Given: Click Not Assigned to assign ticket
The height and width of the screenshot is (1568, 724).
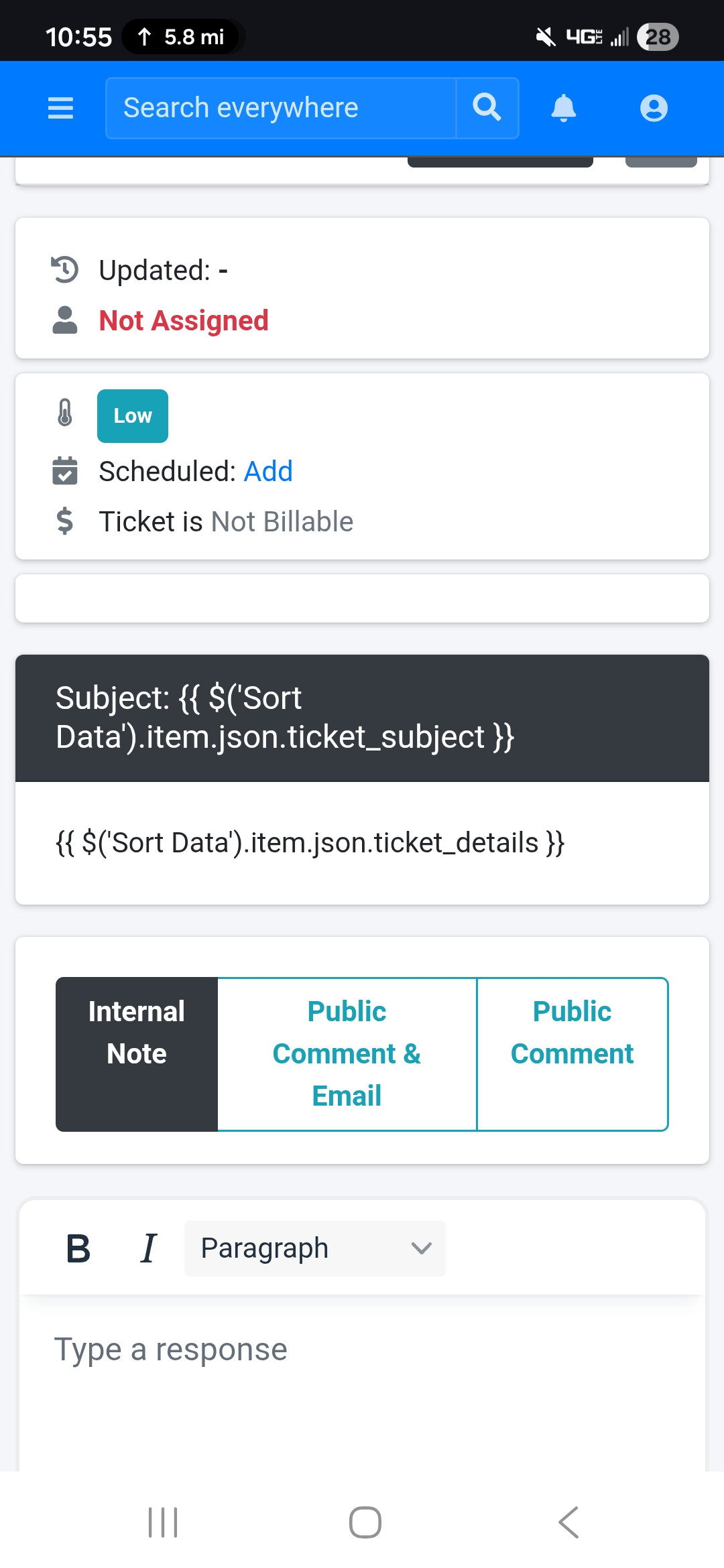Looking at the screenshot, I should click(x=184, y=321).
